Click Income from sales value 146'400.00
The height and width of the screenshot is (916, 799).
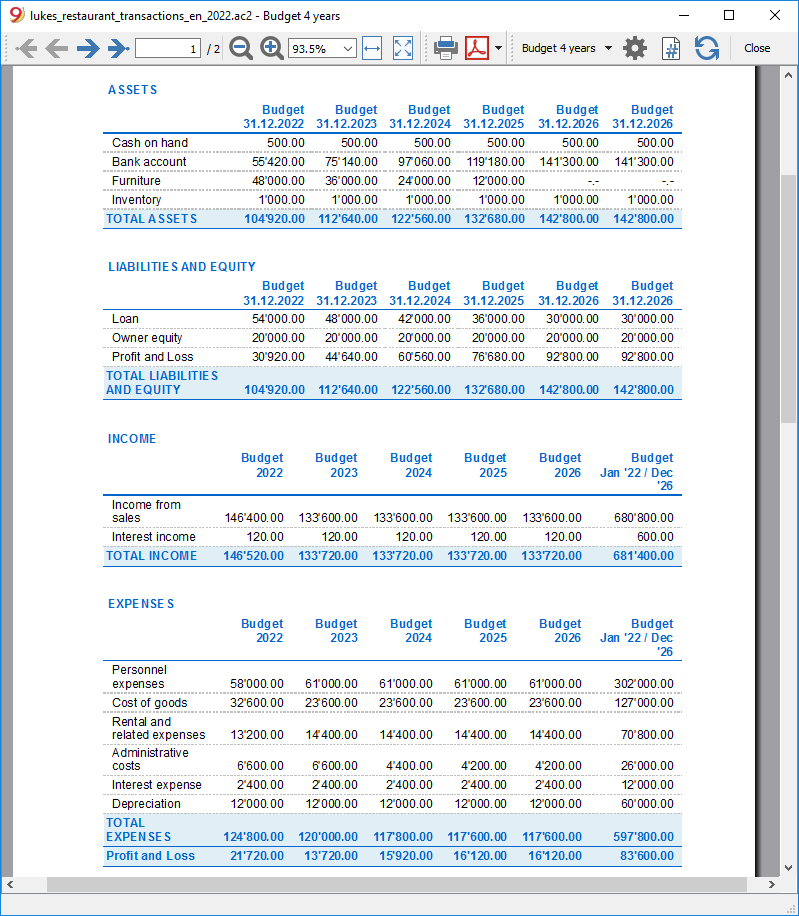[x=254, y=518]
